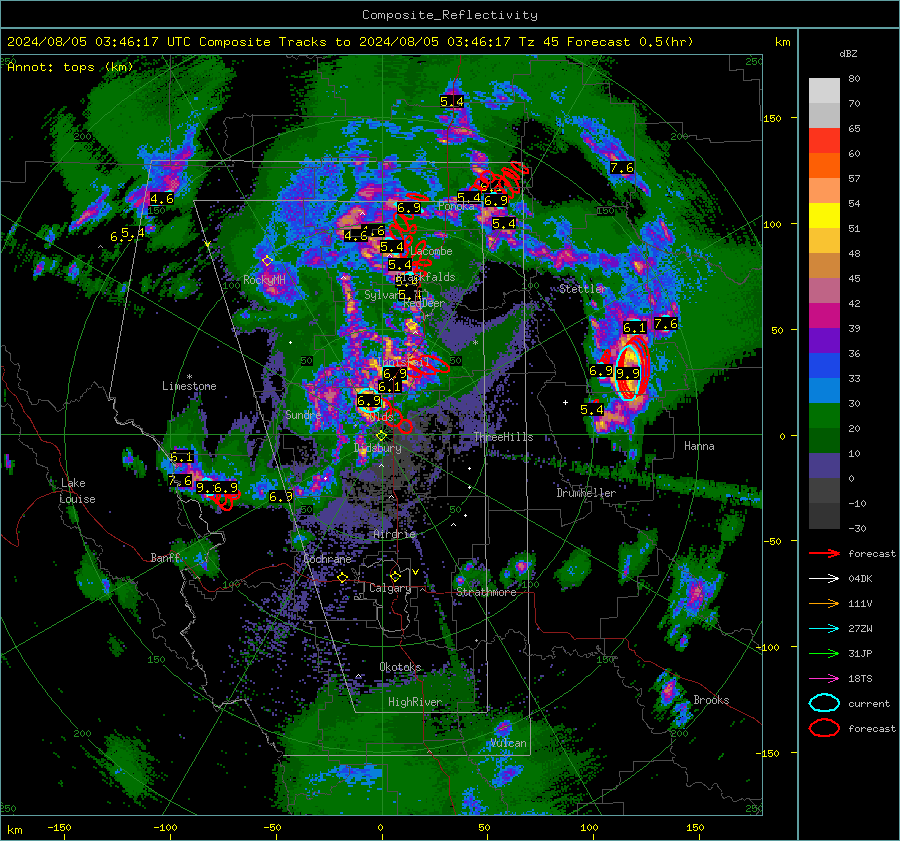The image size is (900, 841).
Task: Click the Okotoks city label
Action: (x=400, y=667)
